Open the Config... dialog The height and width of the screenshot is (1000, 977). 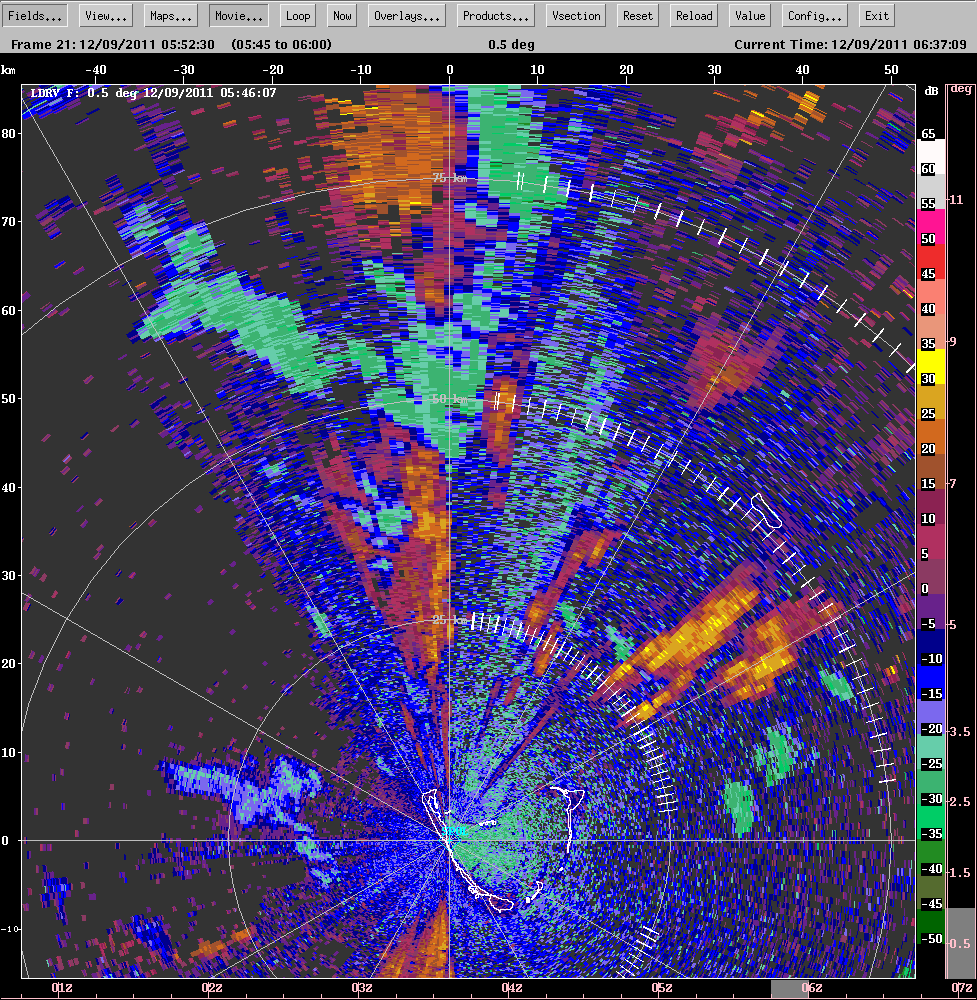click(x=814, y=16)
